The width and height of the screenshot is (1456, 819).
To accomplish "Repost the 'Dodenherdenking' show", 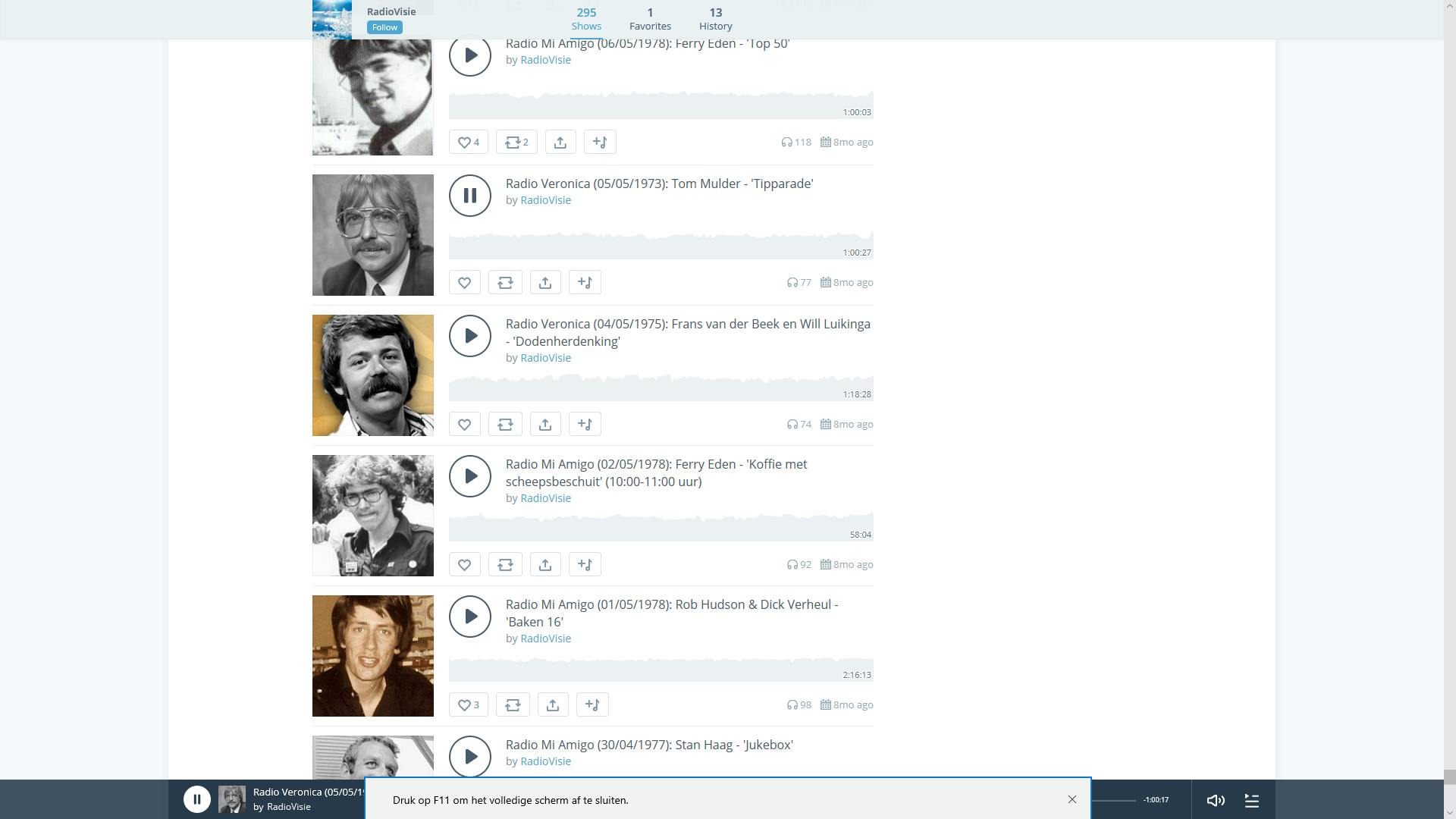I will pos(505,424).
